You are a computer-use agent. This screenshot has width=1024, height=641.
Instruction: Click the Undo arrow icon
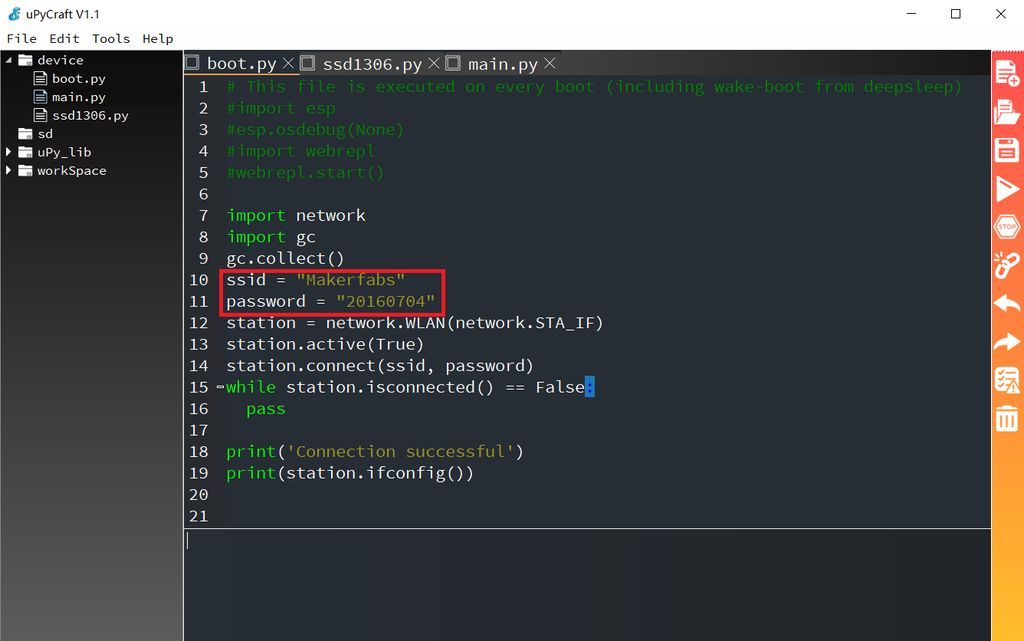point(1006,304)
